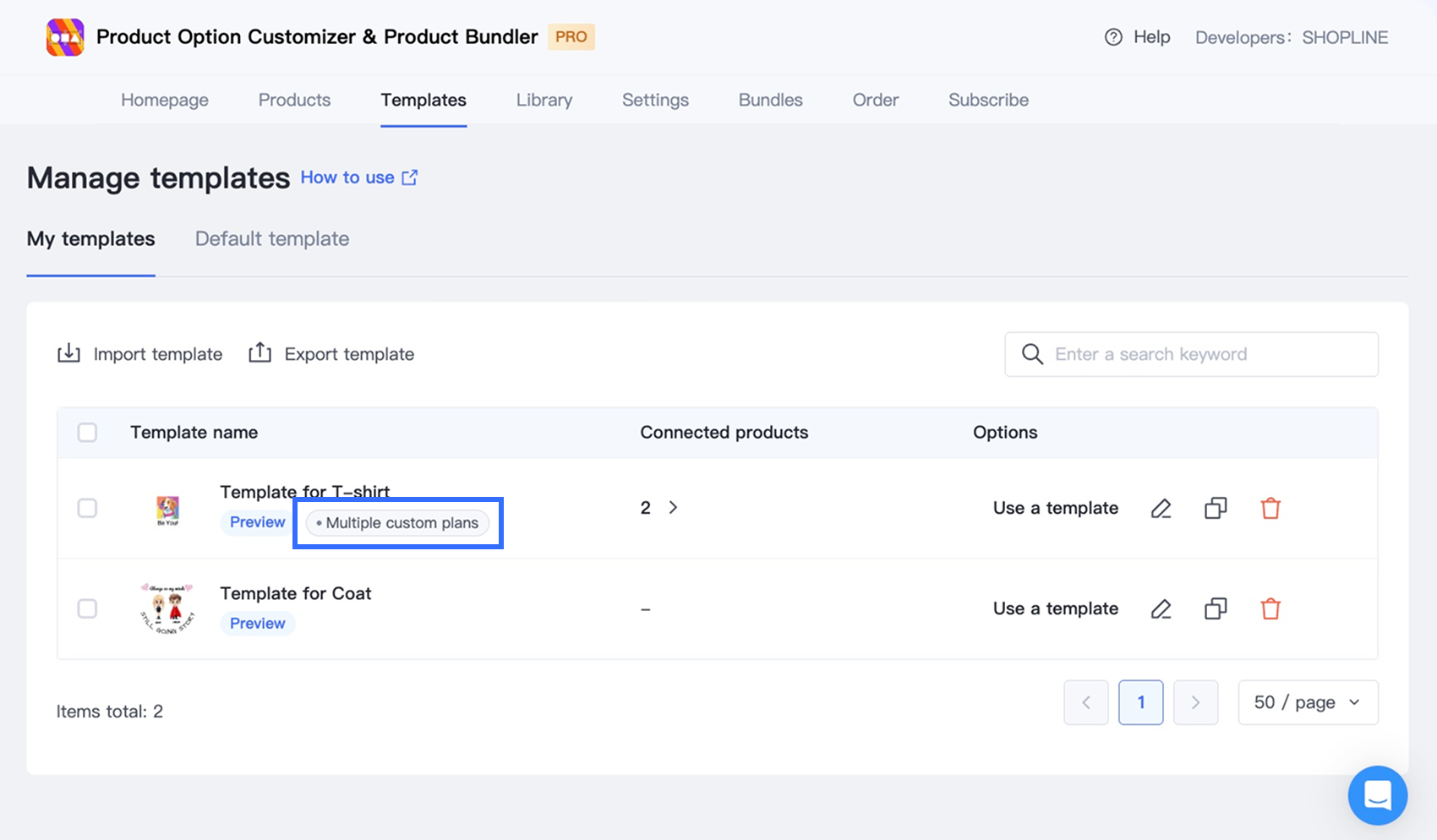Delete the Template for T-shirt
Screen dimensions: 1437x840
click(x=1270, y=508)
